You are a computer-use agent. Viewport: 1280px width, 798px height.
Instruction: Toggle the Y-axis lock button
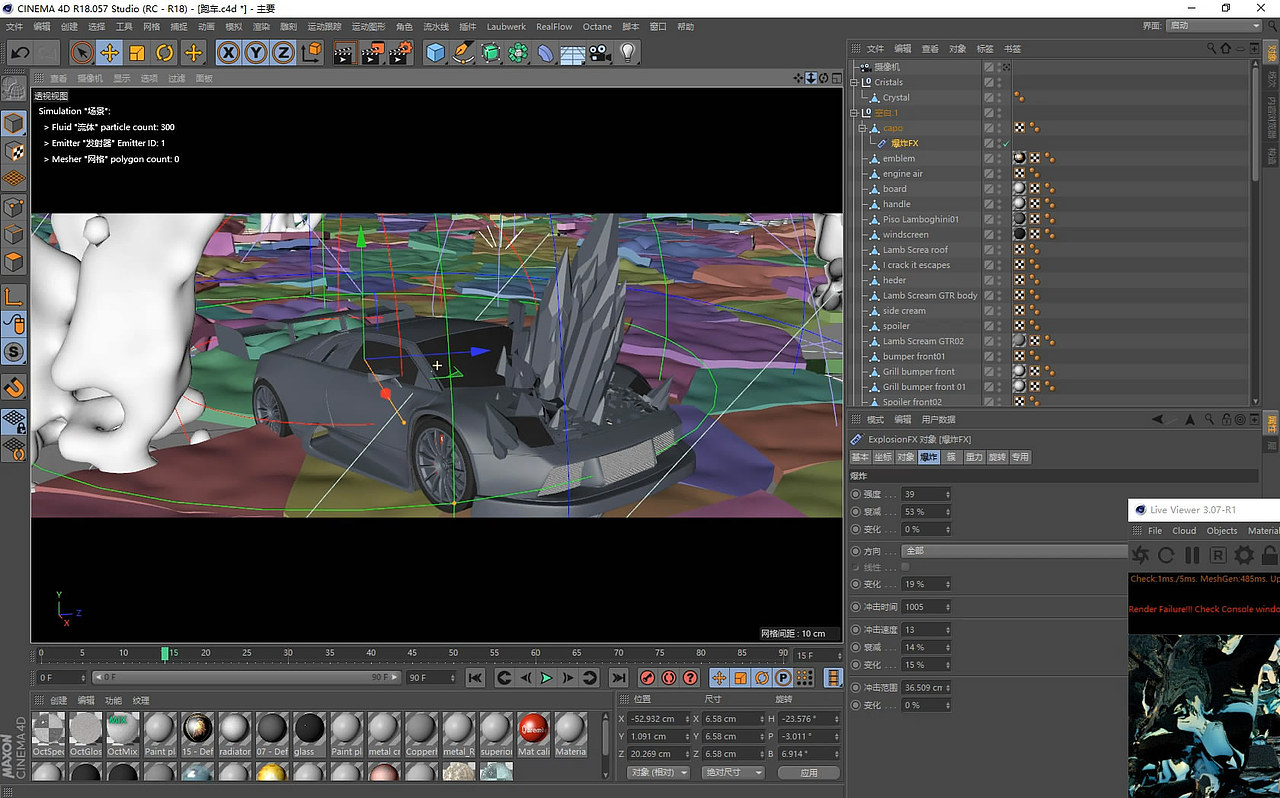256,52
